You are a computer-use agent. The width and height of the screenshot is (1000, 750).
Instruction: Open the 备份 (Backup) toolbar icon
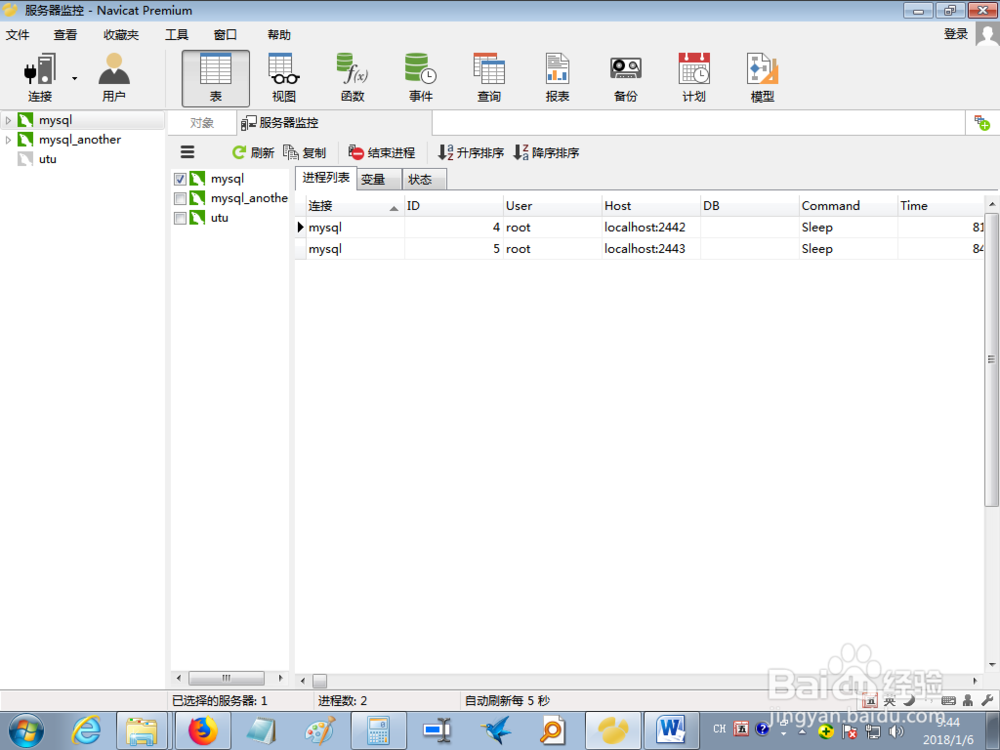(626, 78)
